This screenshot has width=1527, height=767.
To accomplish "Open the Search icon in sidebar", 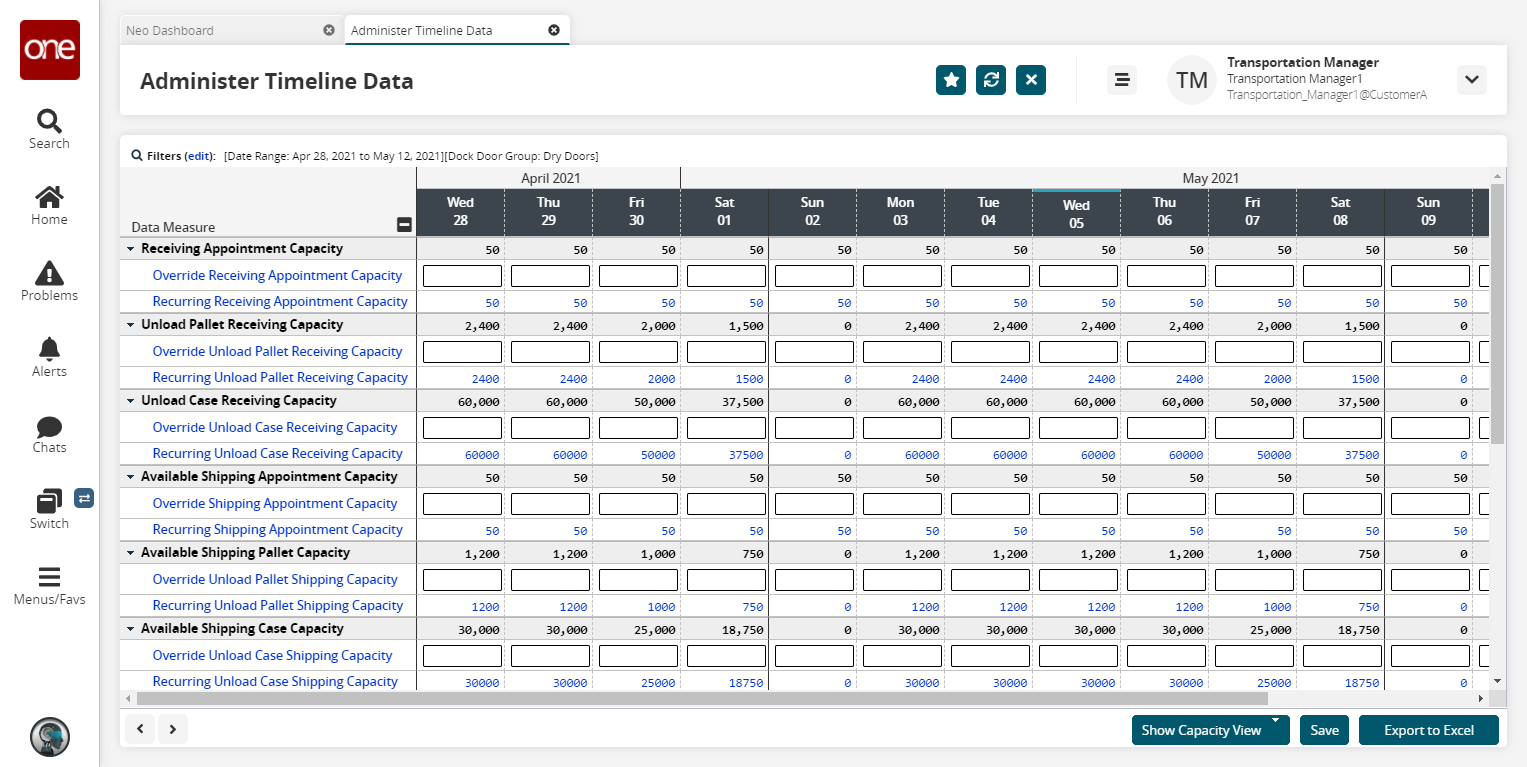I will [49, 122].
